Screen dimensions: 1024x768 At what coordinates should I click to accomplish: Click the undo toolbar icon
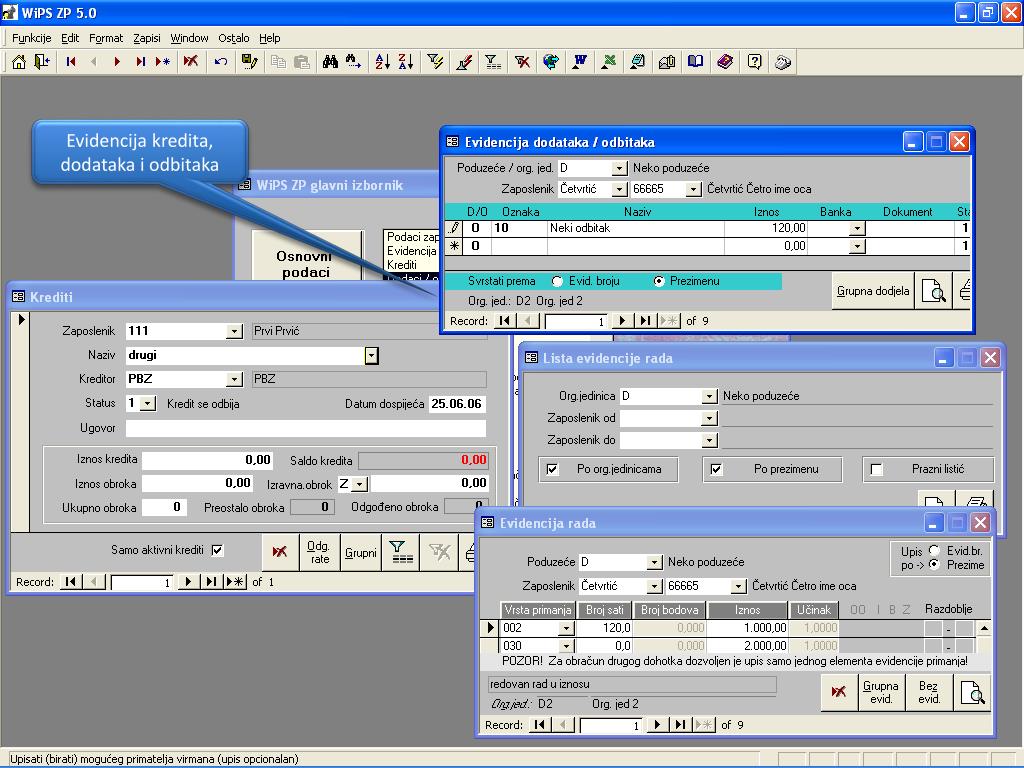(x=221, y=62)
